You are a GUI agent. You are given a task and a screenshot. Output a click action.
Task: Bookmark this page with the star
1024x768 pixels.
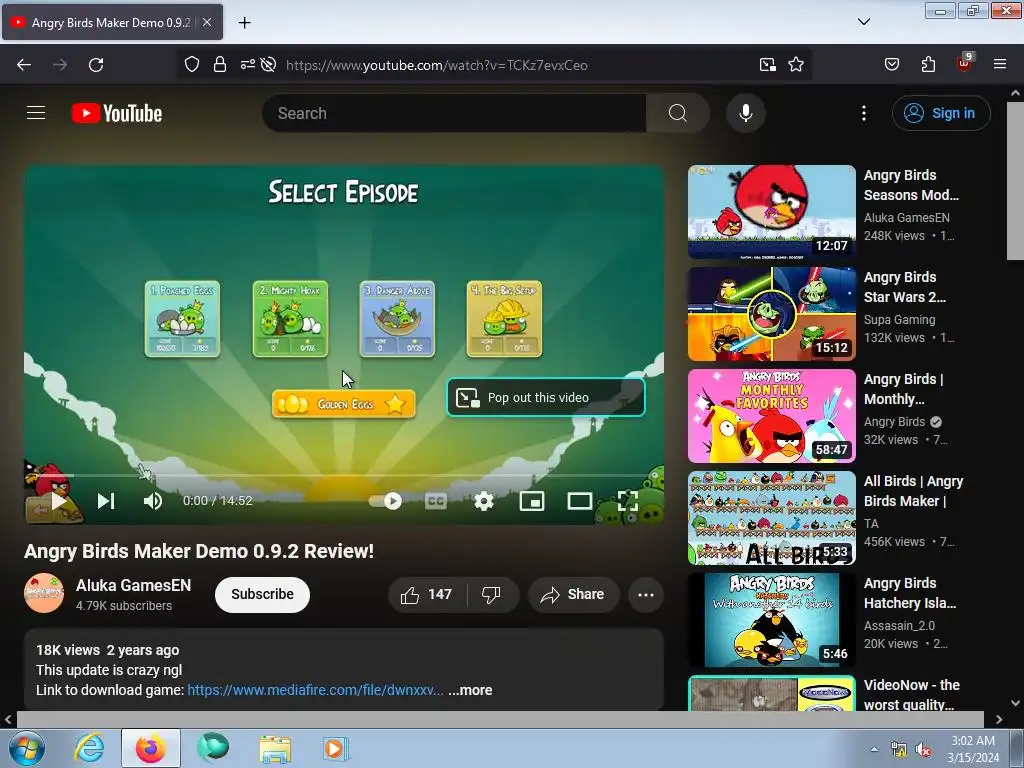(x=795, y=65)
